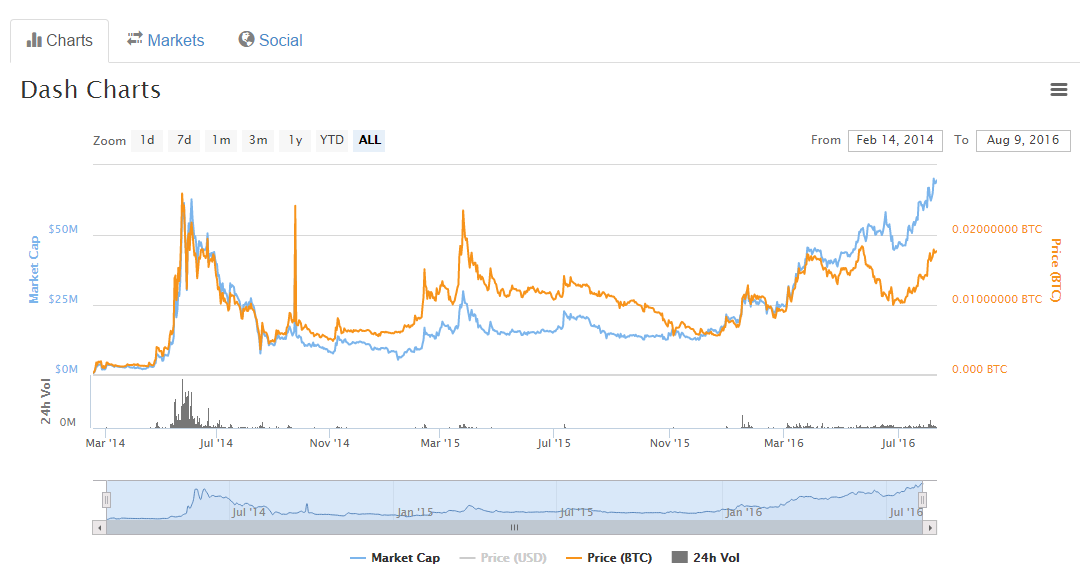The image size is (1092, 576).
Task: Select the 1y zoom range
Action: tap(294, 140)
